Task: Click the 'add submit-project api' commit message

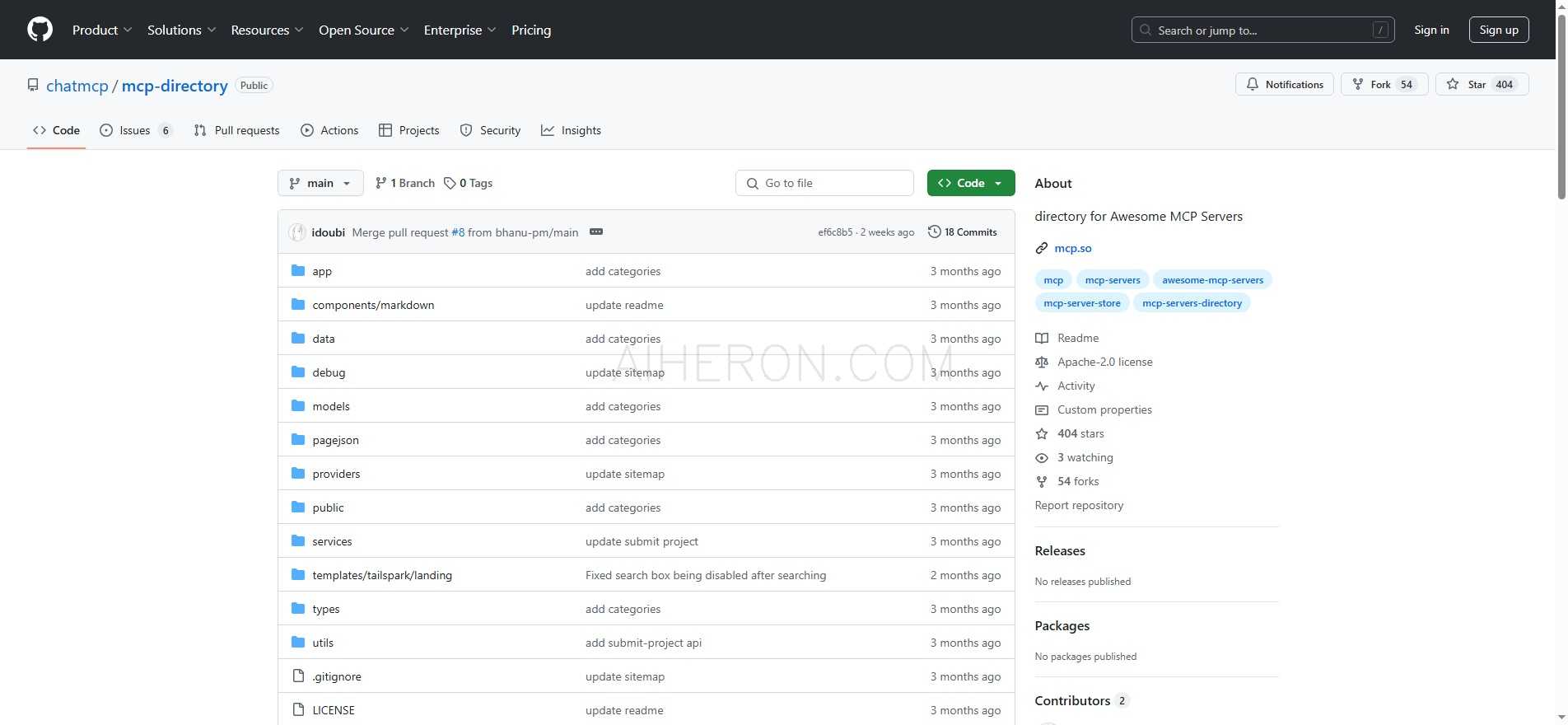Action: click(643, 643)
